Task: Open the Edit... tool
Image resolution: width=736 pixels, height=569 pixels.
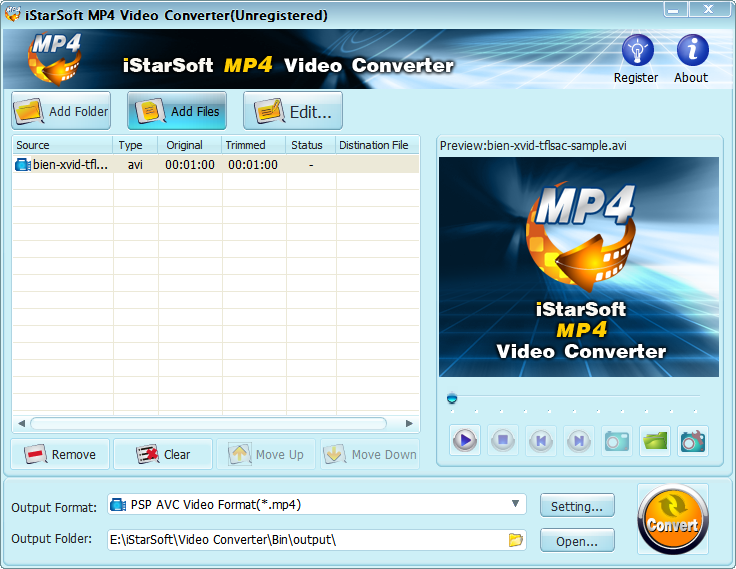Action: click(x=293, y=111)
